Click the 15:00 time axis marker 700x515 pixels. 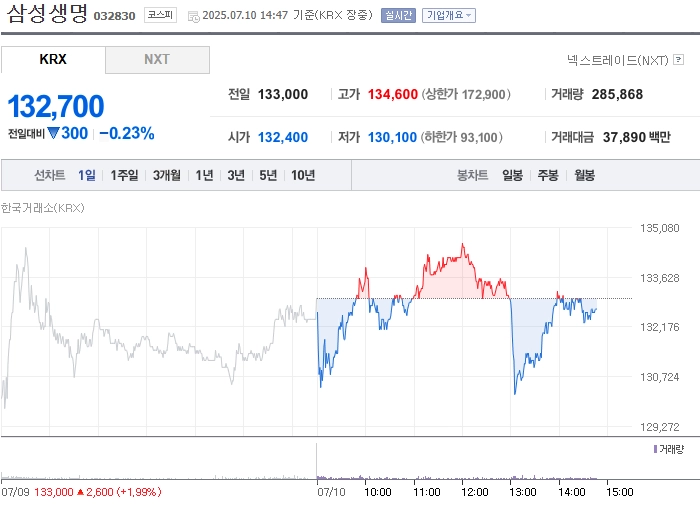coord(620,492)
